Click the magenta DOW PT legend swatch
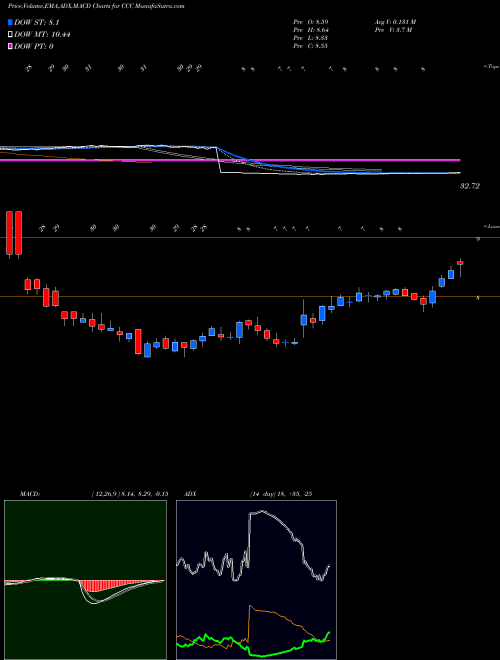The image size is (500, 660). click(x=10, y=46)
